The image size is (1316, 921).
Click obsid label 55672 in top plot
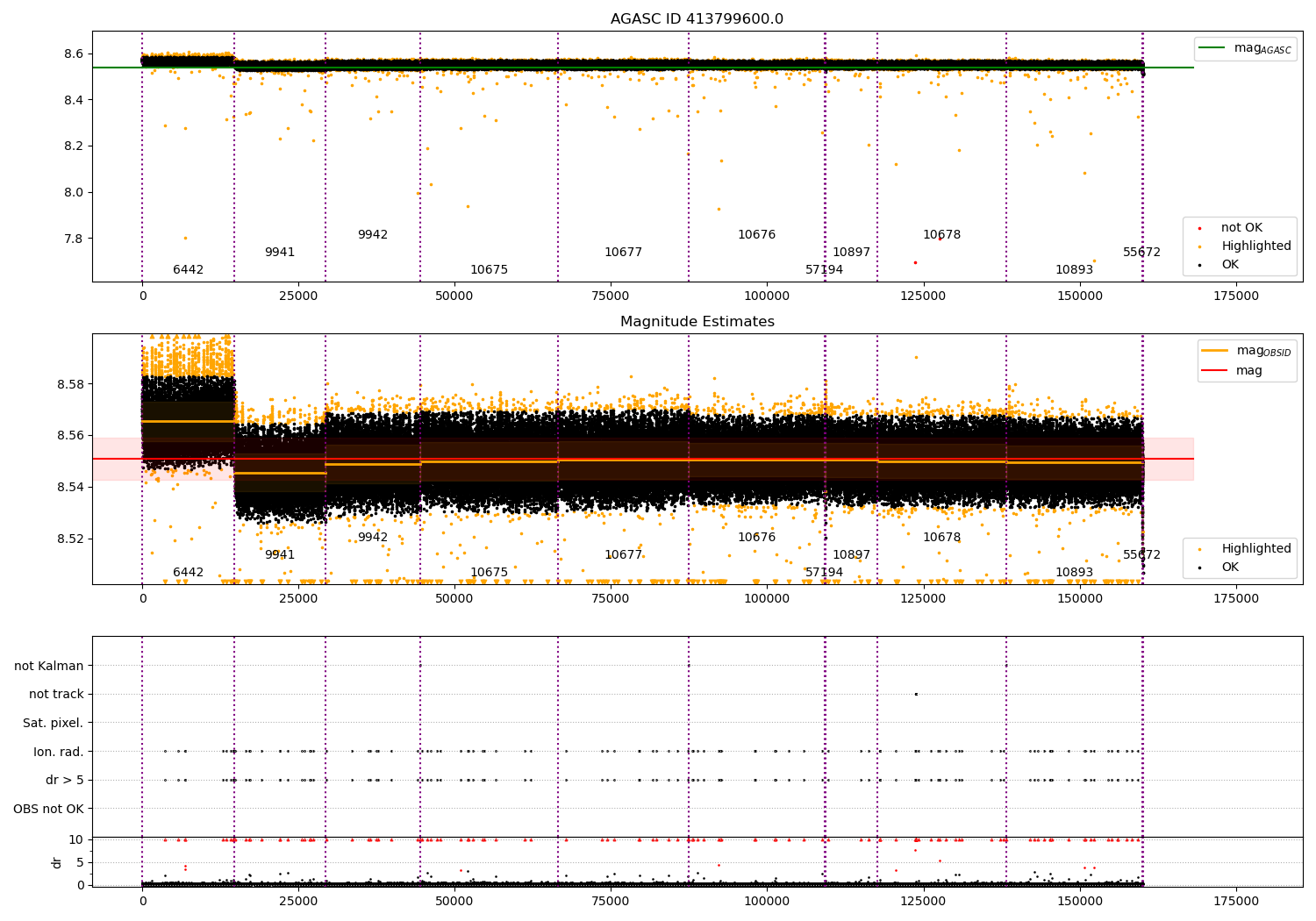[x=1141, y=253]
